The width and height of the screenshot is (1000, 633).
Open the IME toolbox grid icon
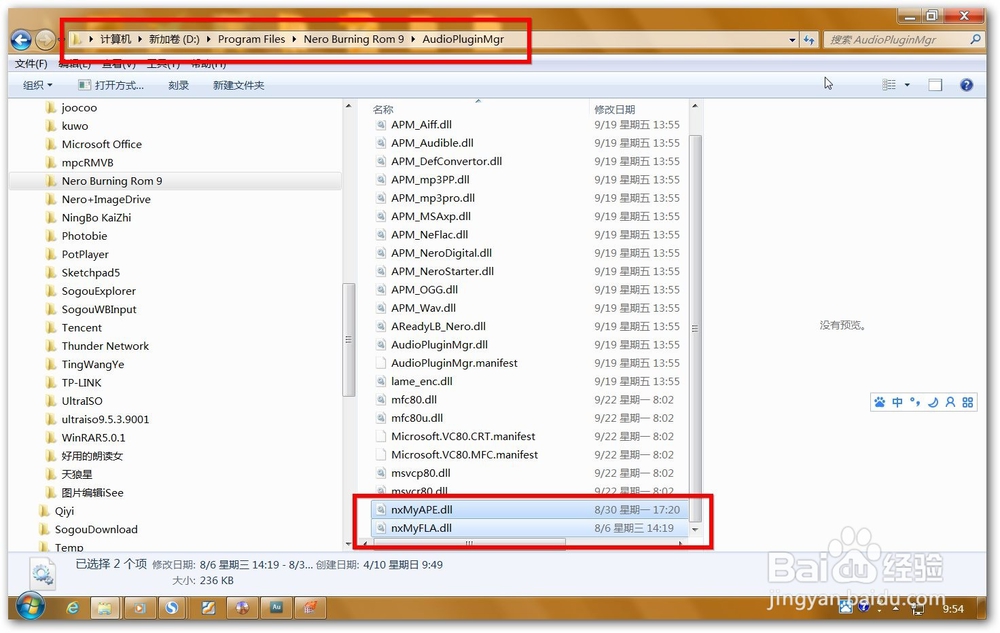[967, 402]
